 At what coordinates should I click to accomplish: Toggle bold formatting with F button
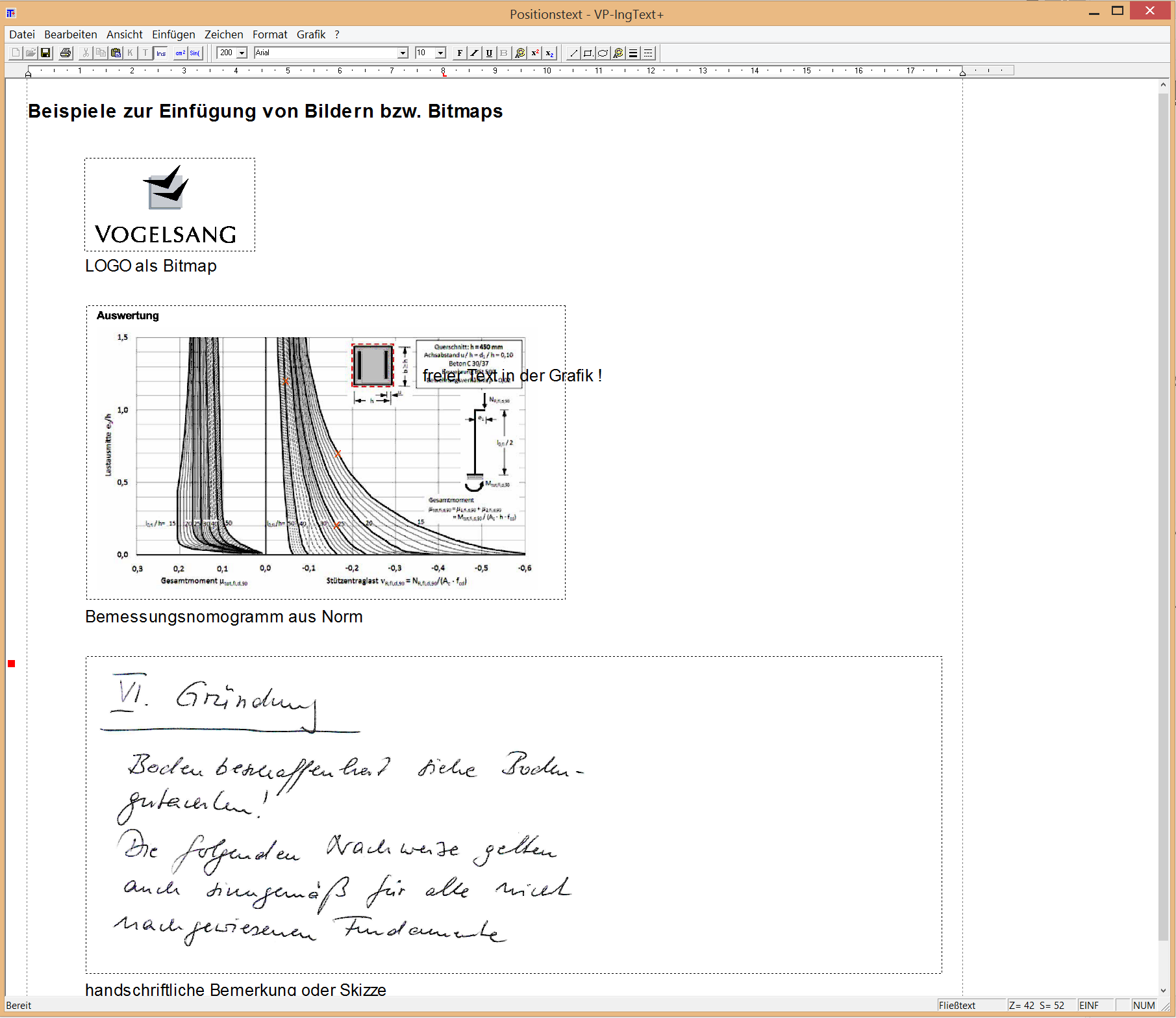(460, 53)
